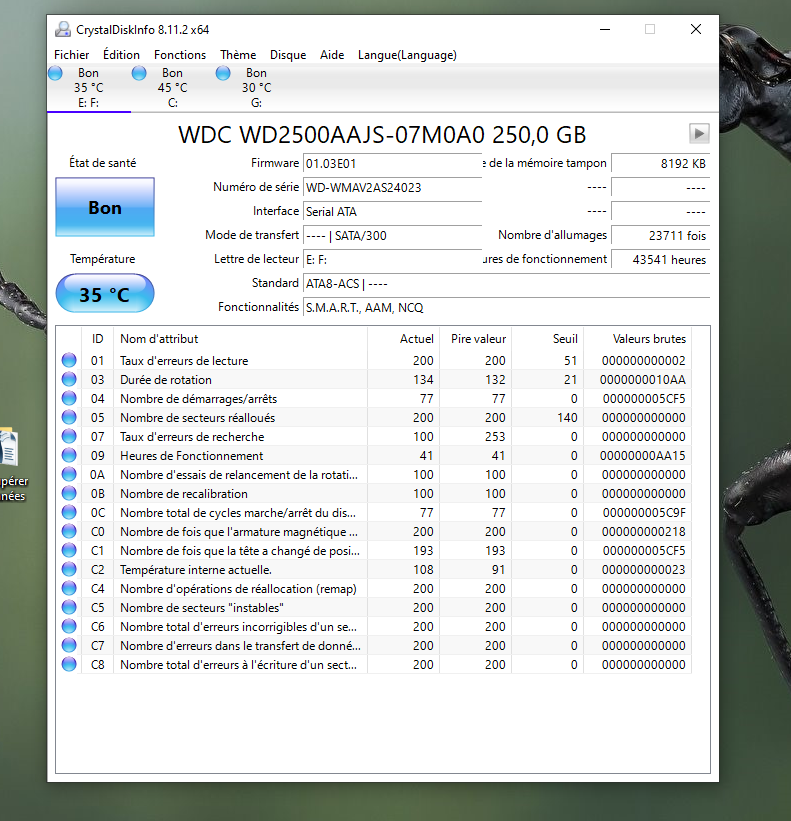791x821 pixels.
Task: Click status icon for attribute C7
Action: 69,645
